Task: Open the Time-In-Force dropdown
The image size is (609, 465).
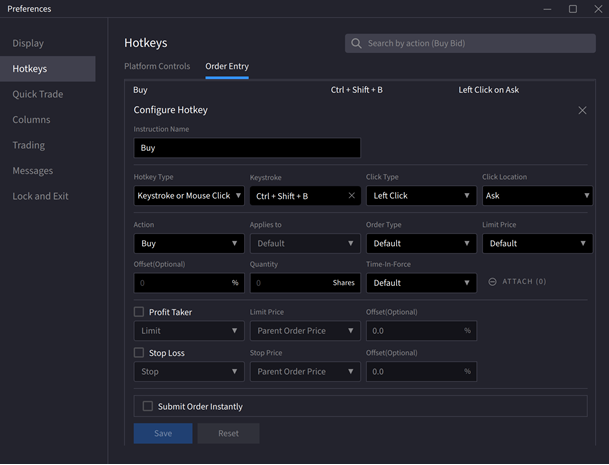Action: click(421, 283)
